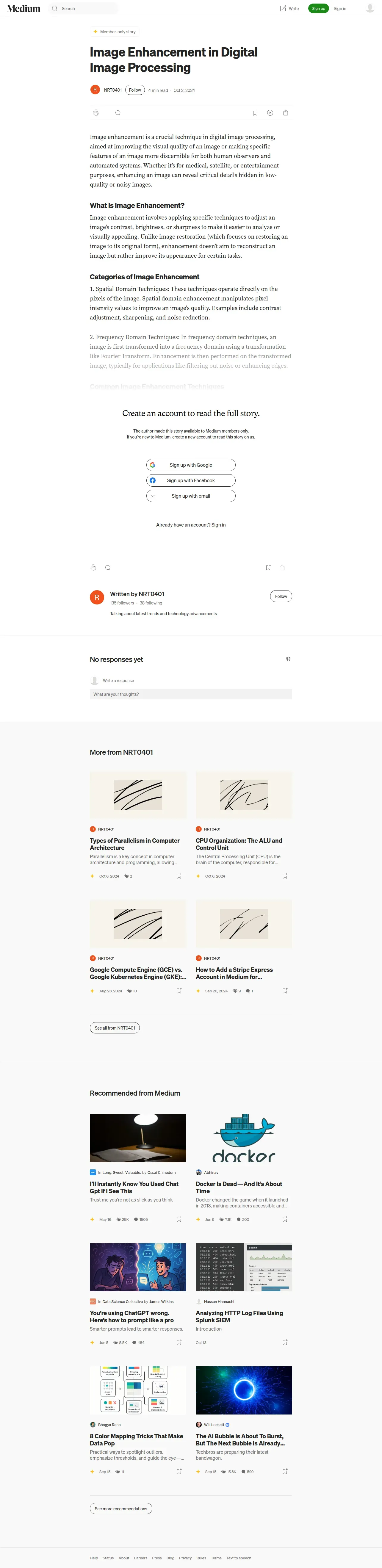Viewport: 382px width, 1568px height.
Task: Save the 'Docker Is Dead' article bookmark
Action: point(285,1219)
